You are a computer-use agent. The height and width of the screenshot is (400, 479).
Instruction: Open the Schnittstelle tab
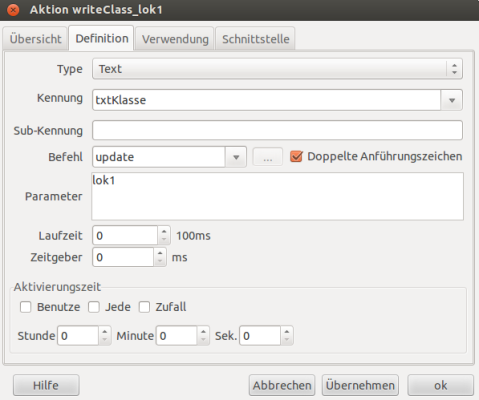(256, 39)
